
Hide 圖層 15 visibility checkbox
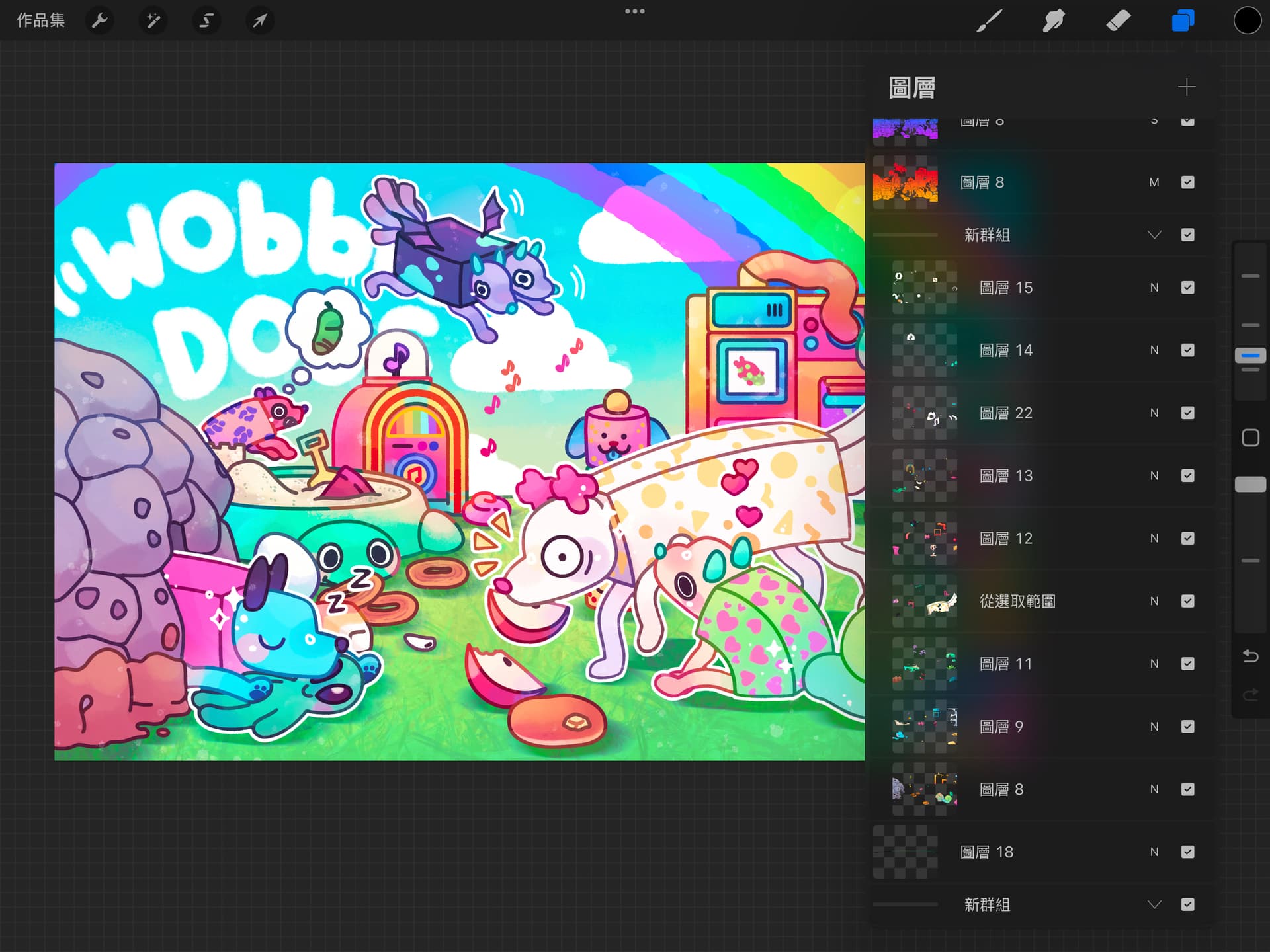pyautogui.click(x=1187, y=288)
